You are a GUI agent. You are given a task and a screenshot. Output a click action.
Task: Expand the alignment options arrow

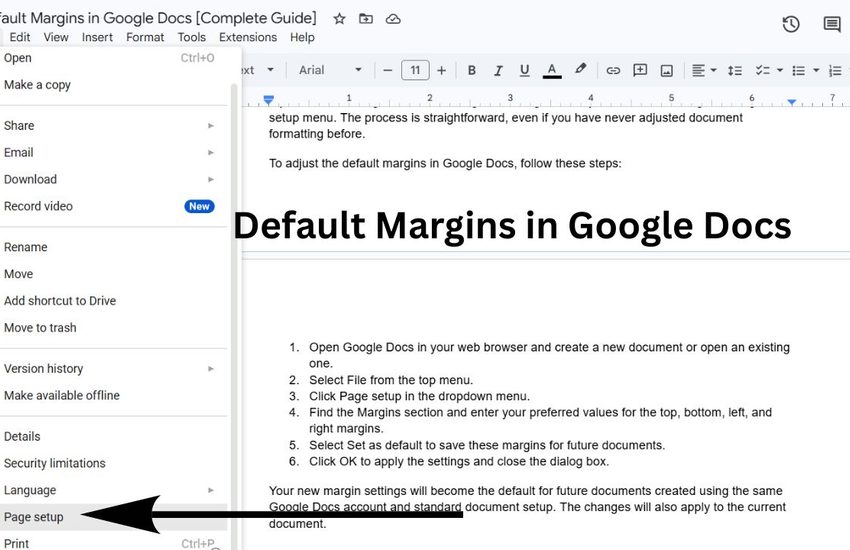point(713,70)
